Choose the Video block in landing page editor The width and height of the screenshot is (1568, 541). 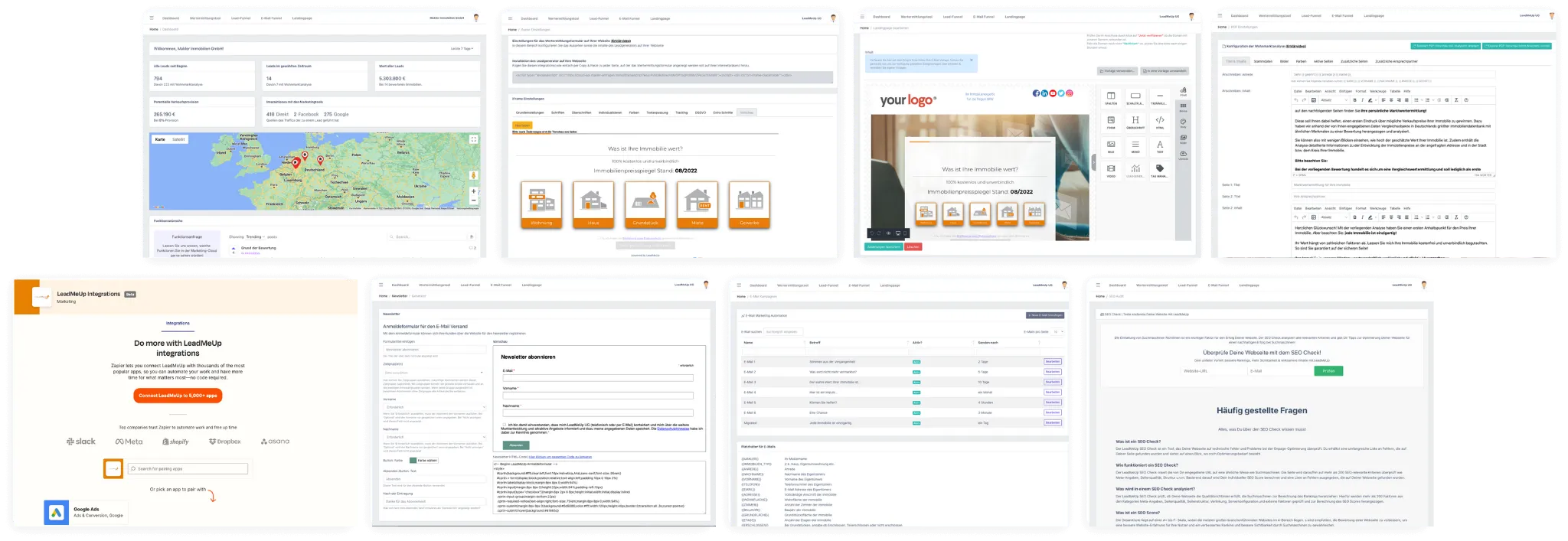(x=1110, y=169)
